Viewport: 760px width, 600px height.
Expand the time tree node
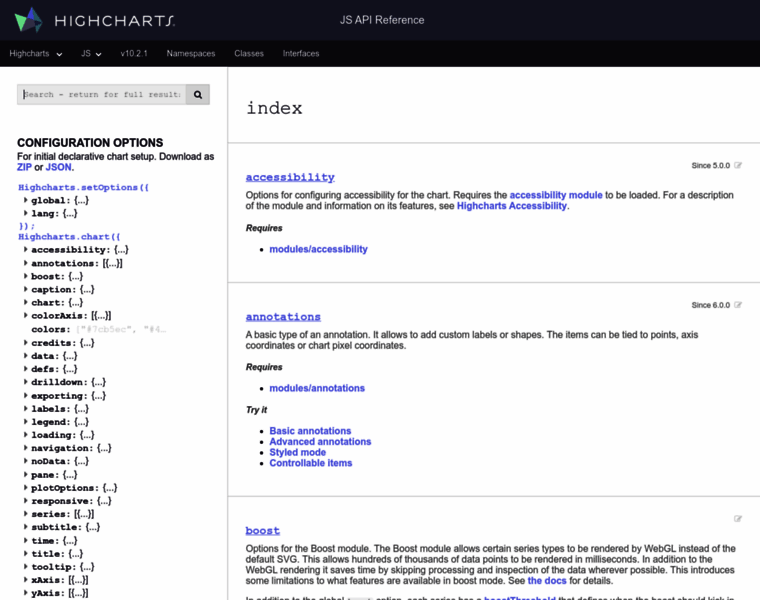click(x=26, y=540)
